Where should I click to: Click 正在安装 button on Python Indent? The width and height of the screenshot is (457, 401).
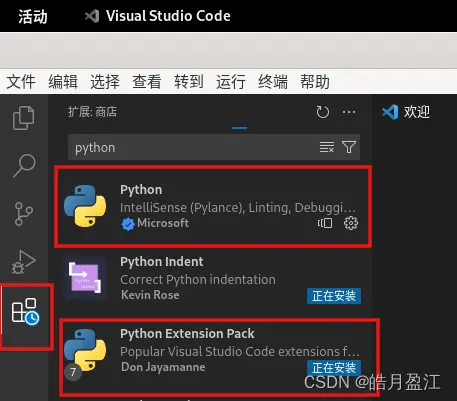coord(334,296)
